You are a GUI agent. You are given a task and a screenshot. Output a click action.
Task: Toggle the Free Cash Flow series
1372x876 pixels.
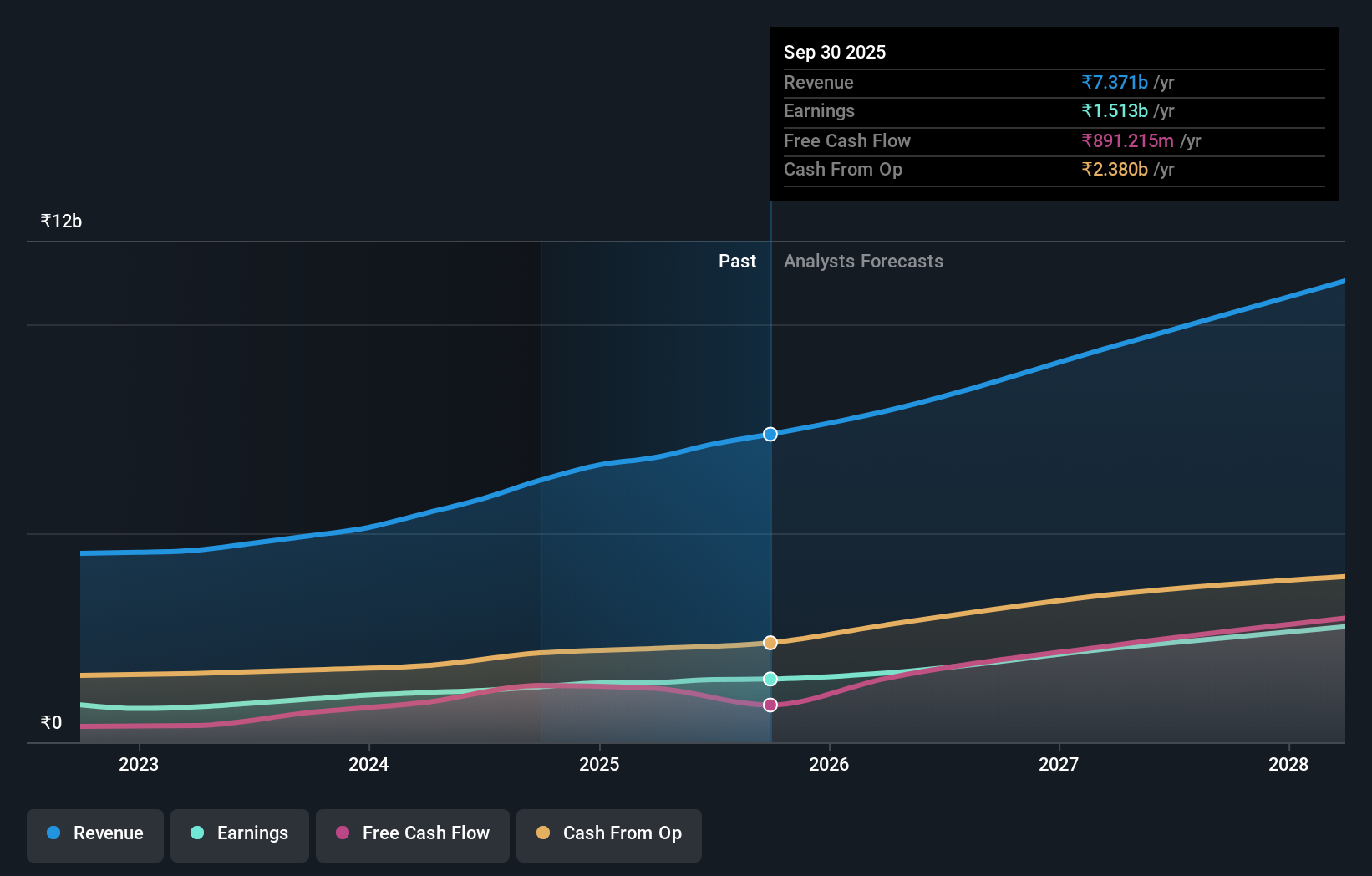(x=412, y=835)
